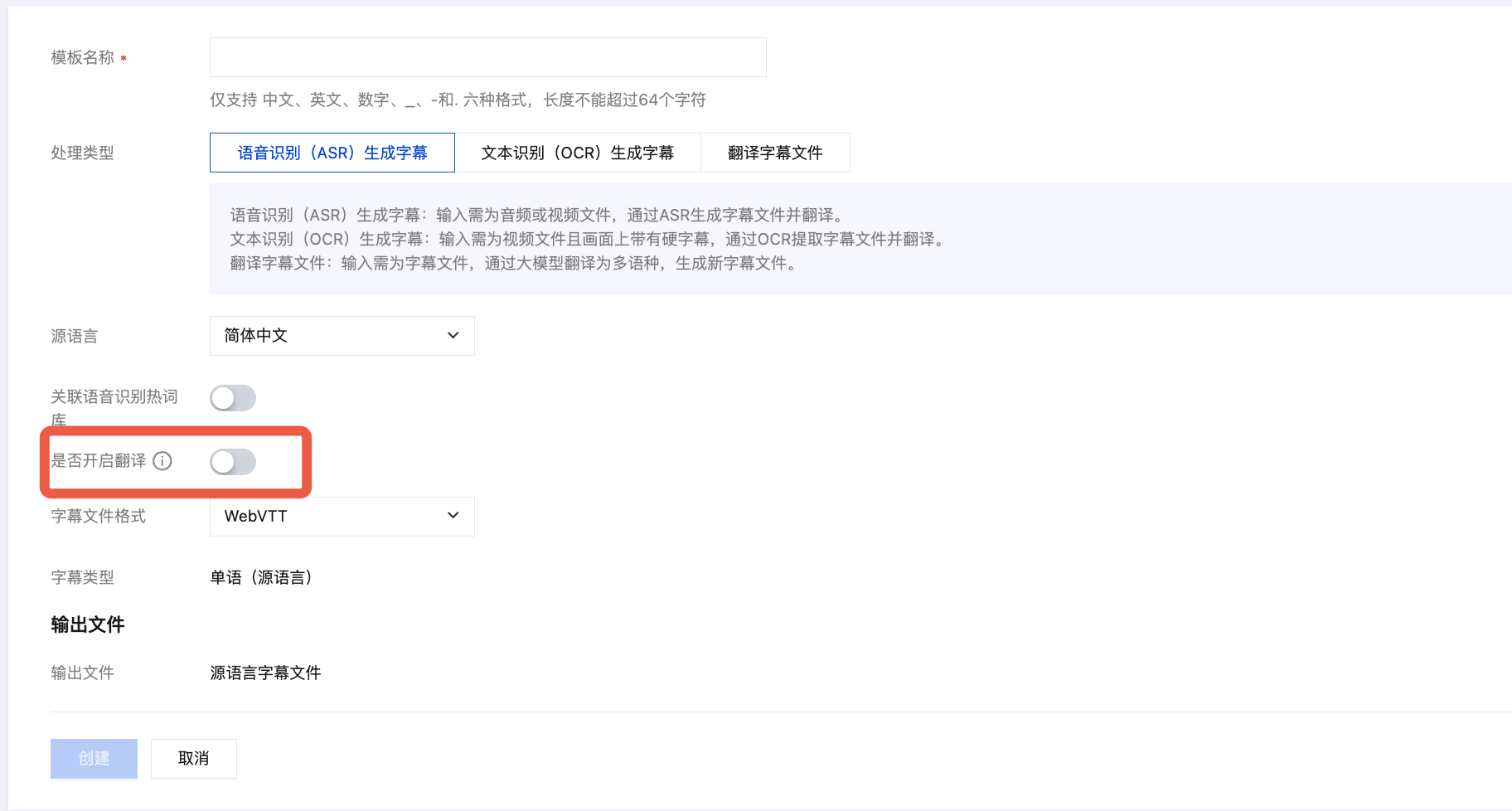Image resolution: width=1512 pixels, height=811 pixels.
Task: Click the 模板名称 naming rule hint text
Action: point(458,100)
